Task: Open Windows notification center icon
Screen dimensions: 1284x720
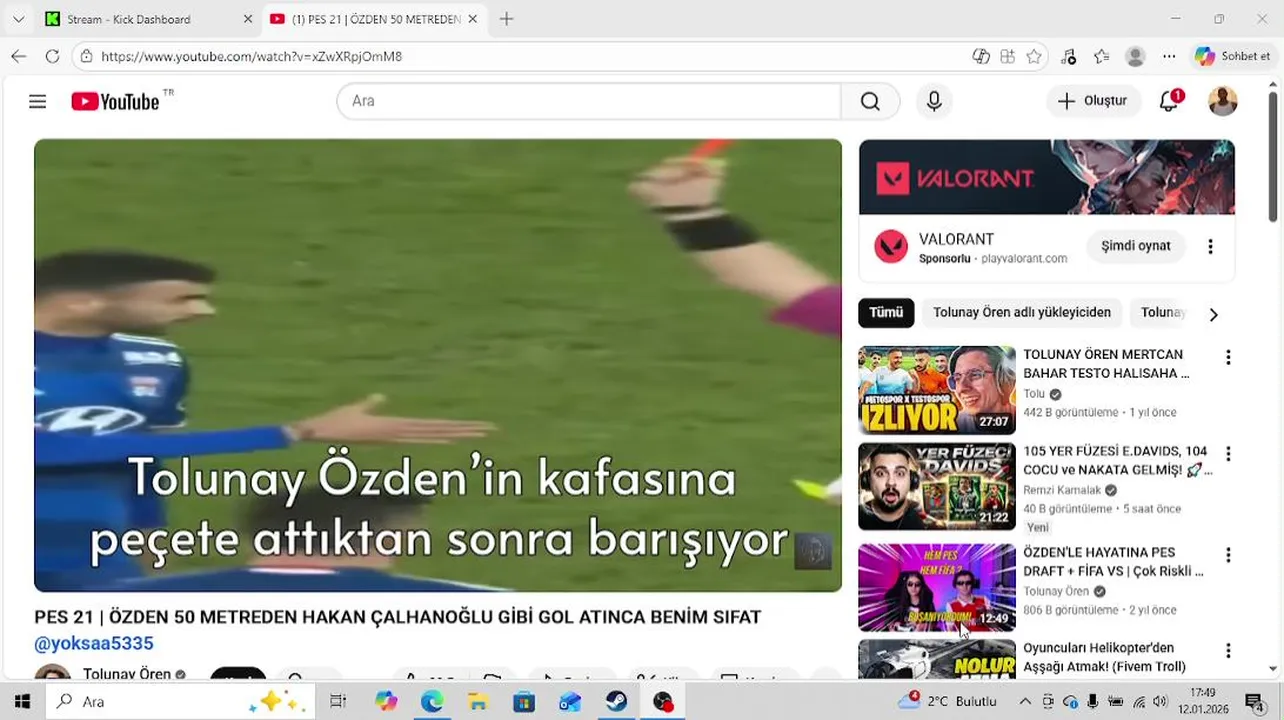Action: point(1254,702)
